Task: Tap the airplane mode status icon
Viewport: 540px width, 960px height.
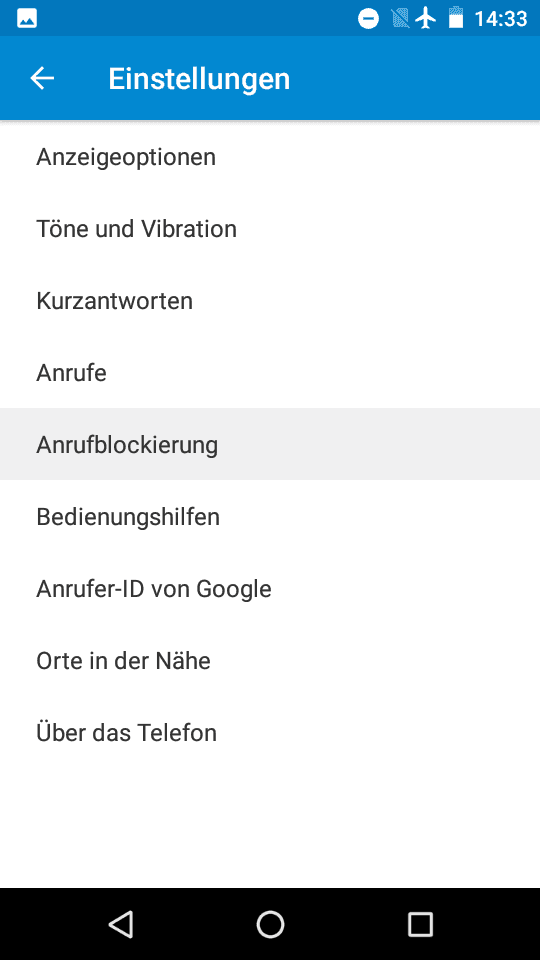Action: [426, 19]
